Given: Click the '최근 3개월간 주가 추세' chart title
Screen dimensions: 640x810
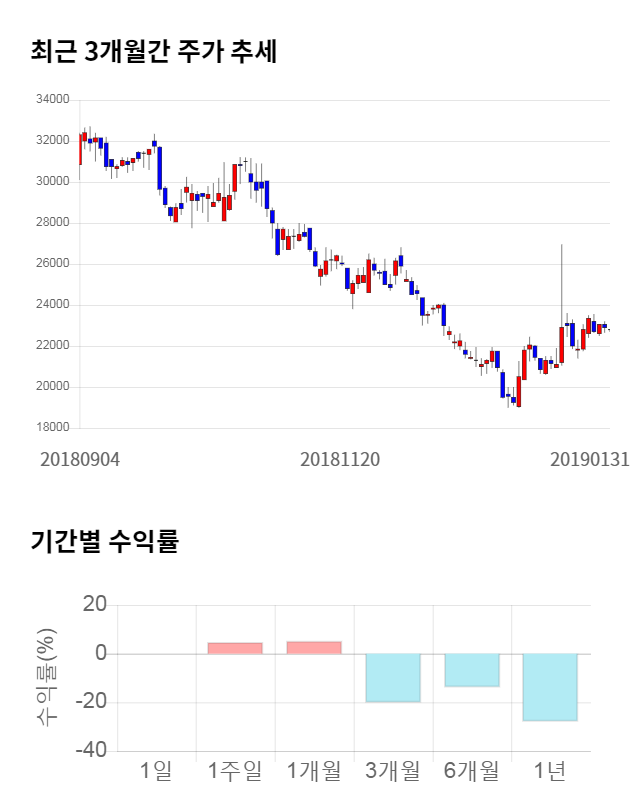Looking at the screenshot, I should (x=153, y=52).
